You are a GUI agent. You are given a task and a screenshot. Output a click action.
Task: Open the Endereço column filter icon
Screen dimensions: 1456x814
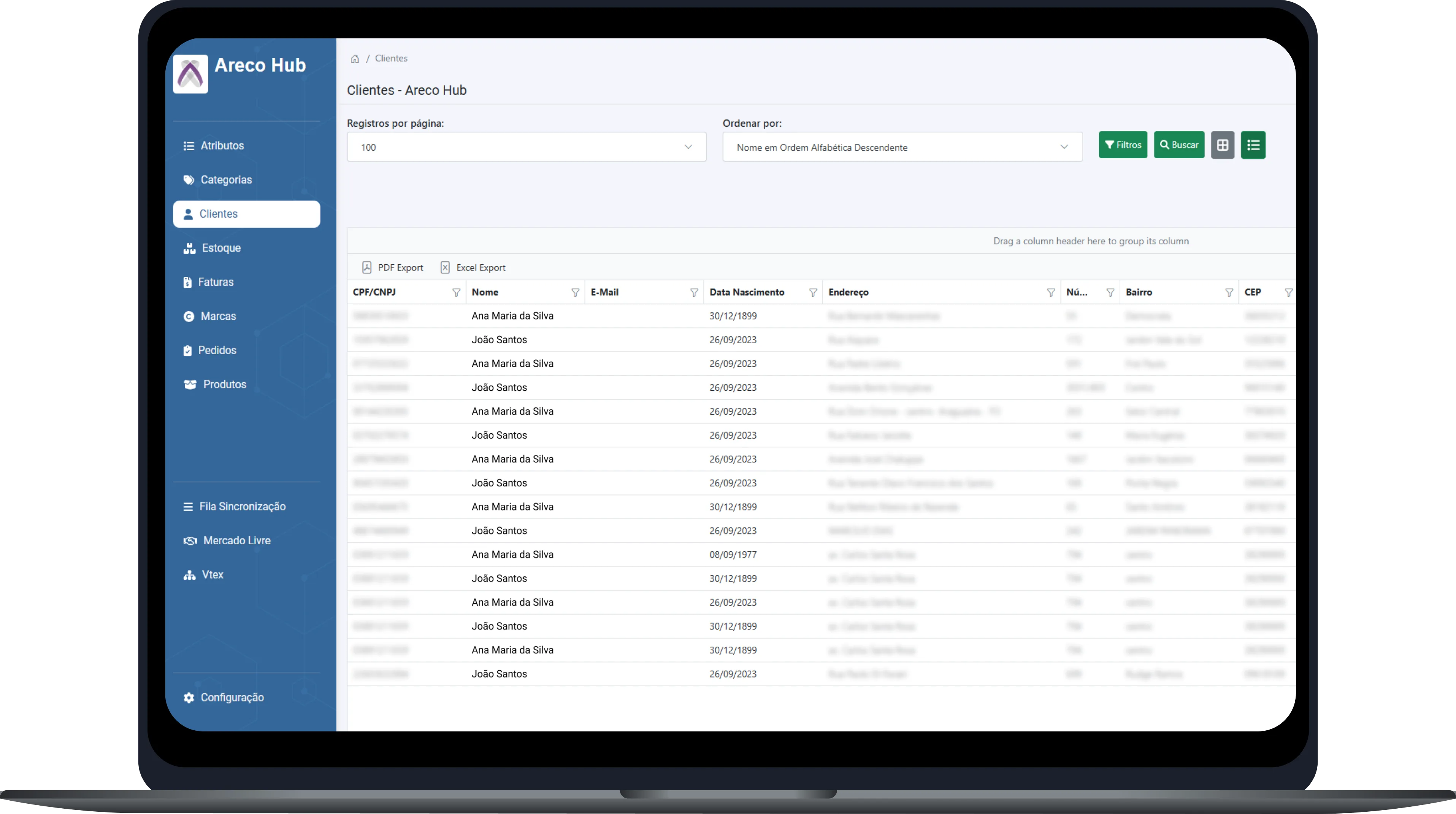(x=1050, y=293)
